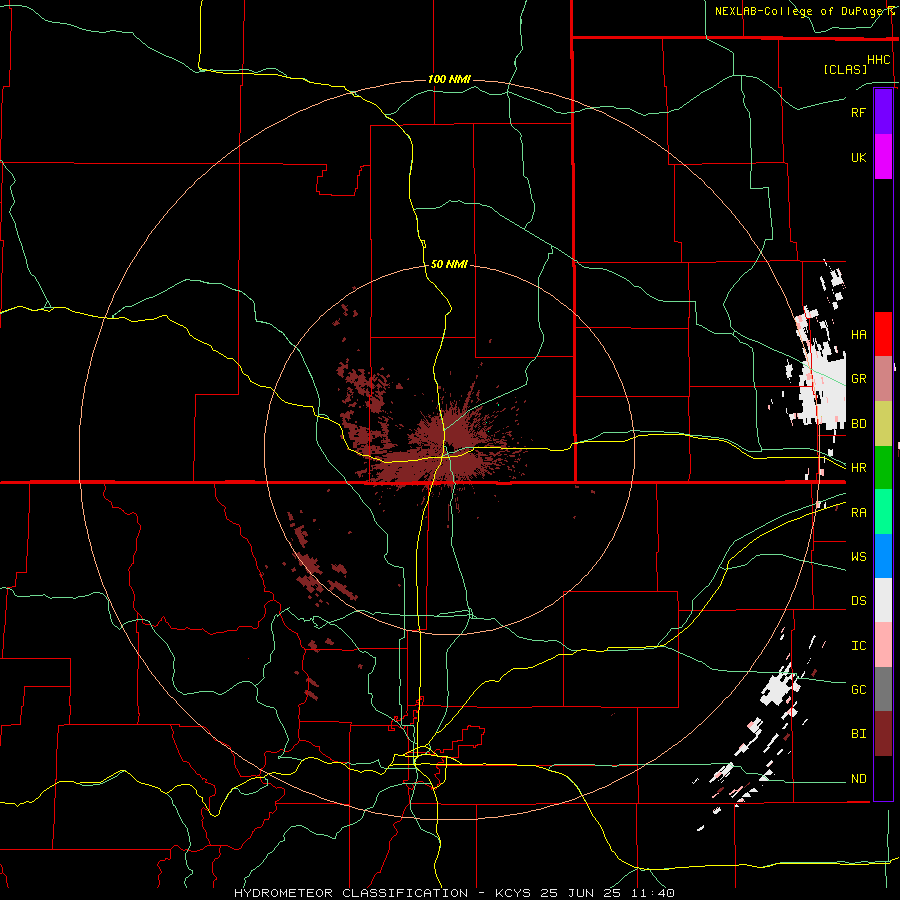Click the HA legend label

858,334
